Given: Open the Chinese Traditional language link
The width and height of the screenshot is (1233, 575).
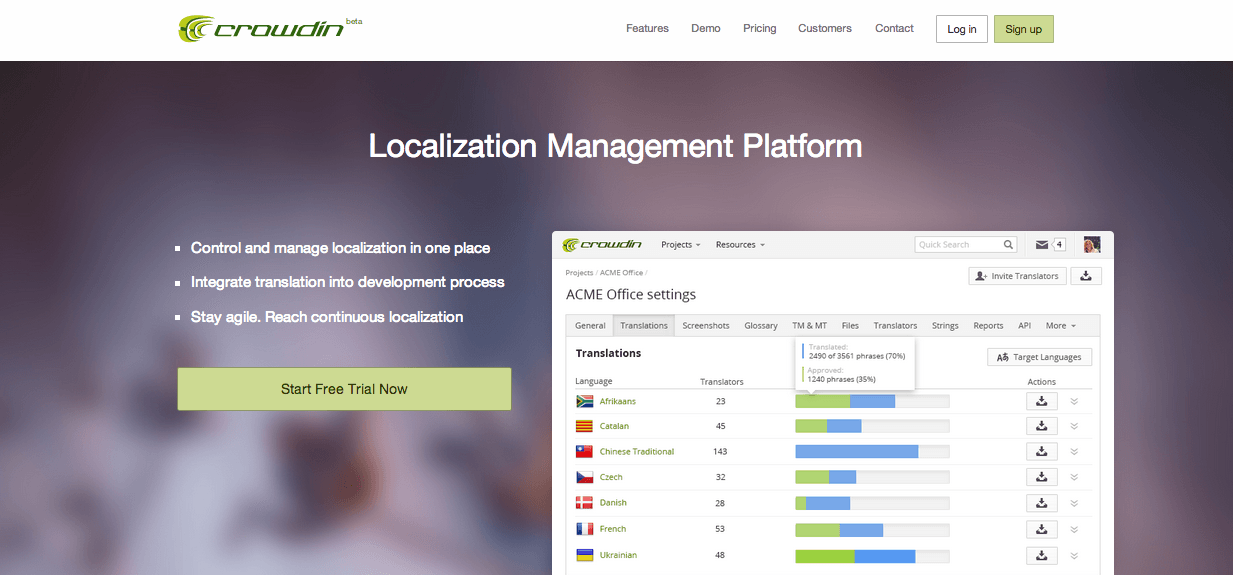Looking at the screenshot, I should (x=637, y=452).
